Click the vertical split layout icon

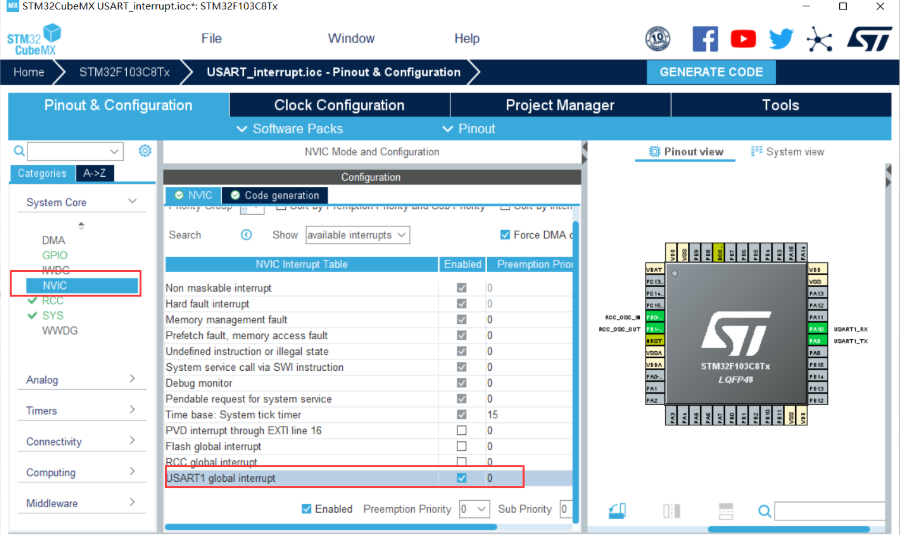[672, 511]
